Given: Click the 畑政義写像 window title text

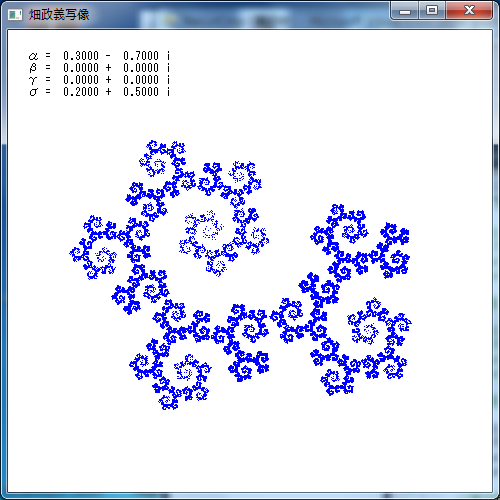Looking at the screenshot, I should click(59, 15).
